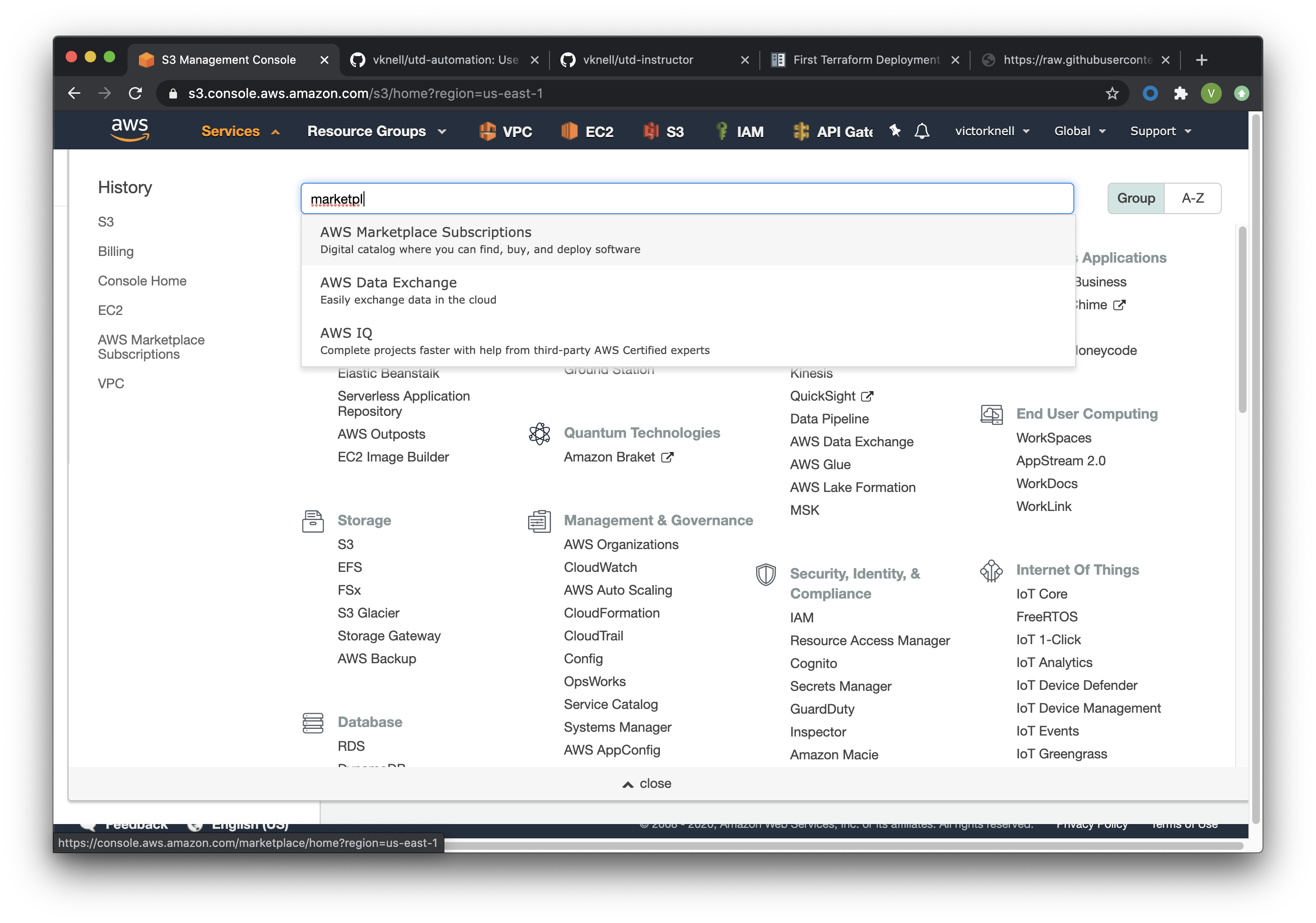Select AWS Marketplace Subscriptions search suggestion
Viewport: 1316px width, 923px height.
(688, 240)
